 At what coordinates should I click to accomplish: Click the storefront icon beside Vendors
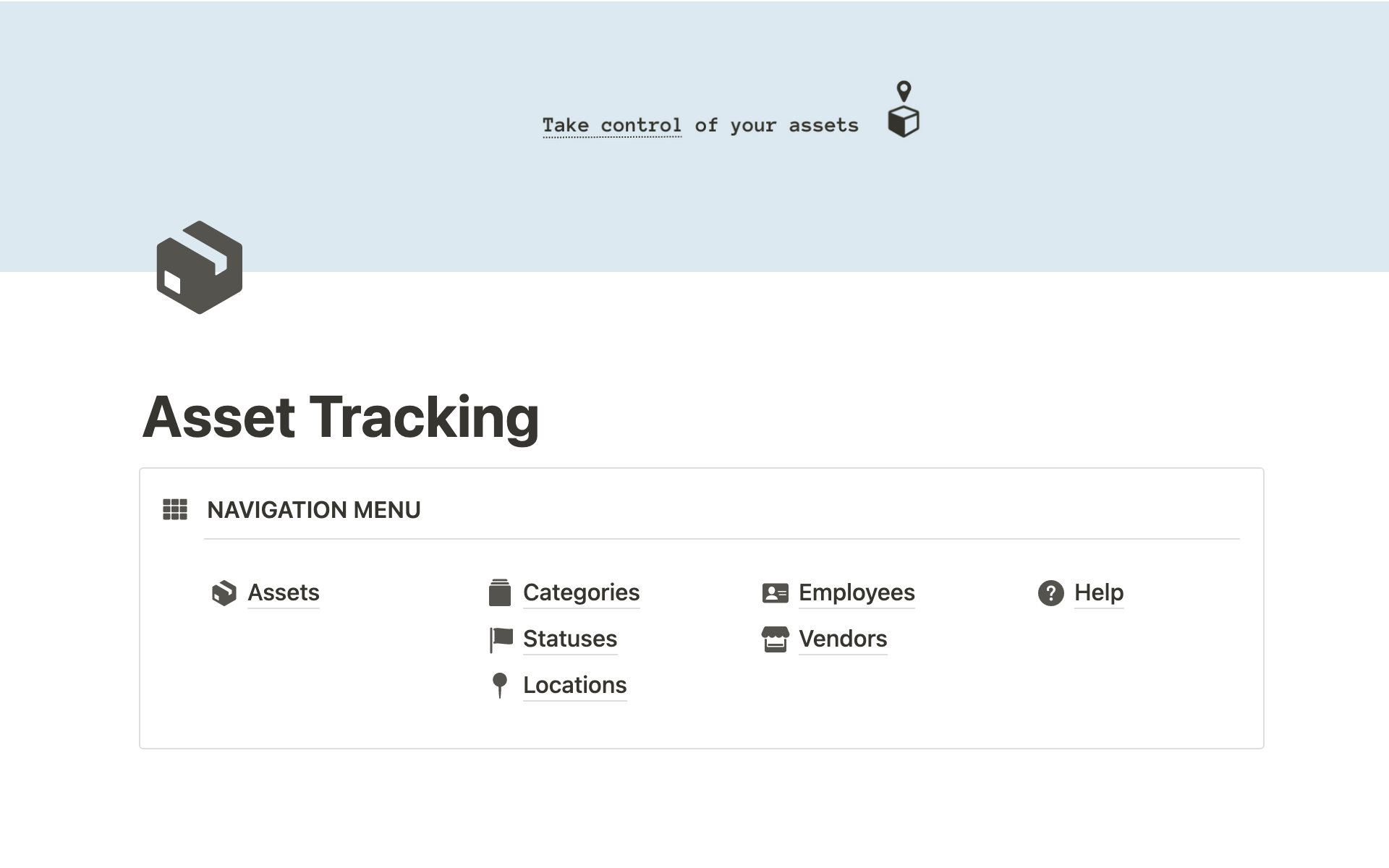(775, 639)
